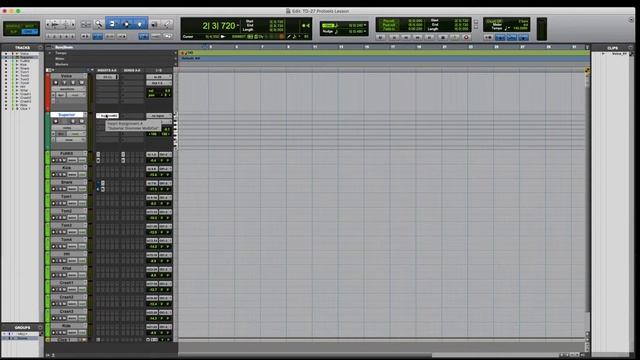
Task: Click the I/O column header
Action: point(159,70)
